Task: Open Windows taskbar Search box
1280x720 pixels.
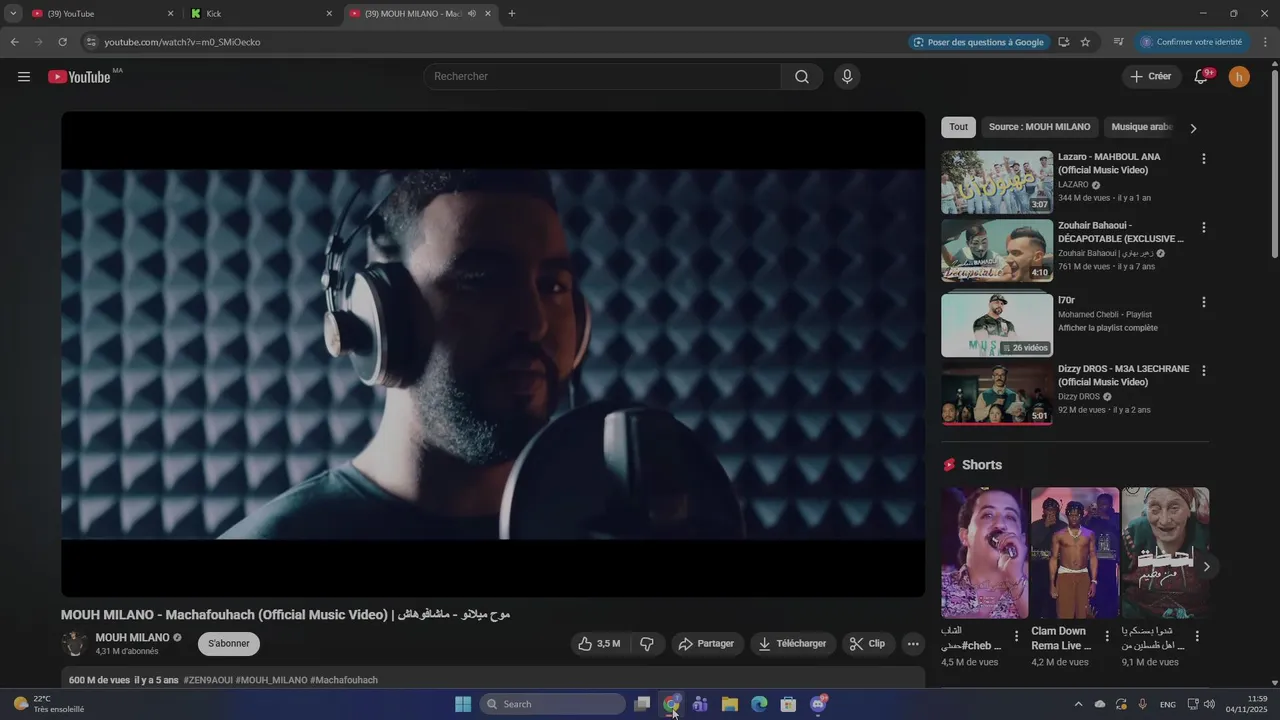Action: click(553, 704)
